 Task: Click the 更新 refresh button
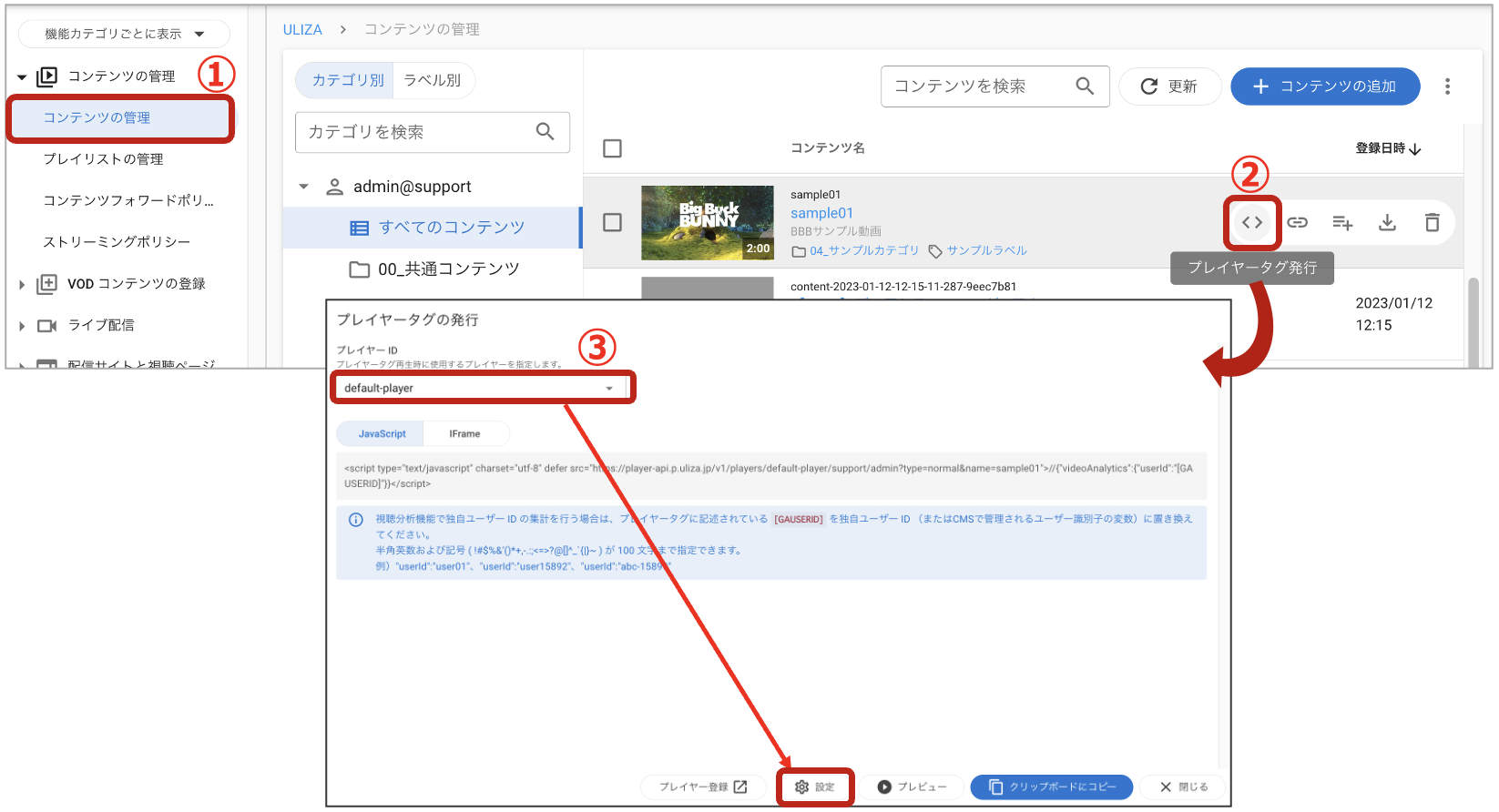point(1169,86)
